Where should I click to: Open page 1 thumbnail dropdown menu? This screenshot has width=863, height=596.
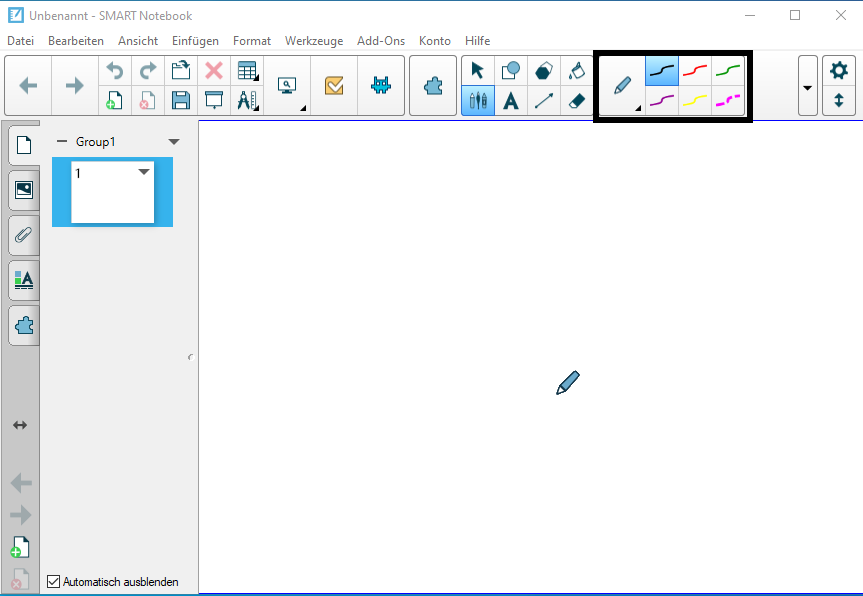(x=144, y=172)
